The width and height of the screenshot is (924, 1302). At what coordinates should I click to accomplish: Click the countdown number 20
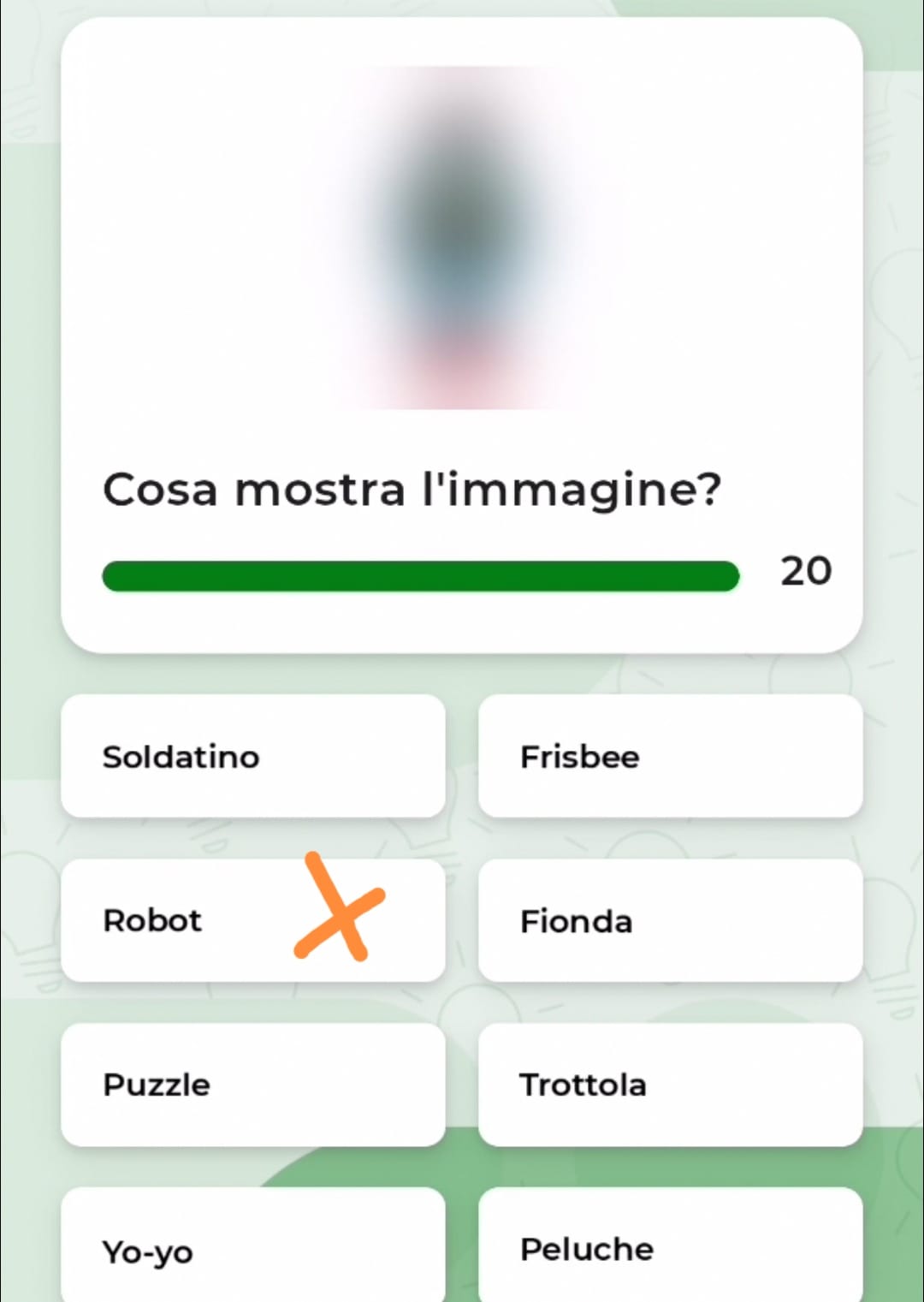805,571
